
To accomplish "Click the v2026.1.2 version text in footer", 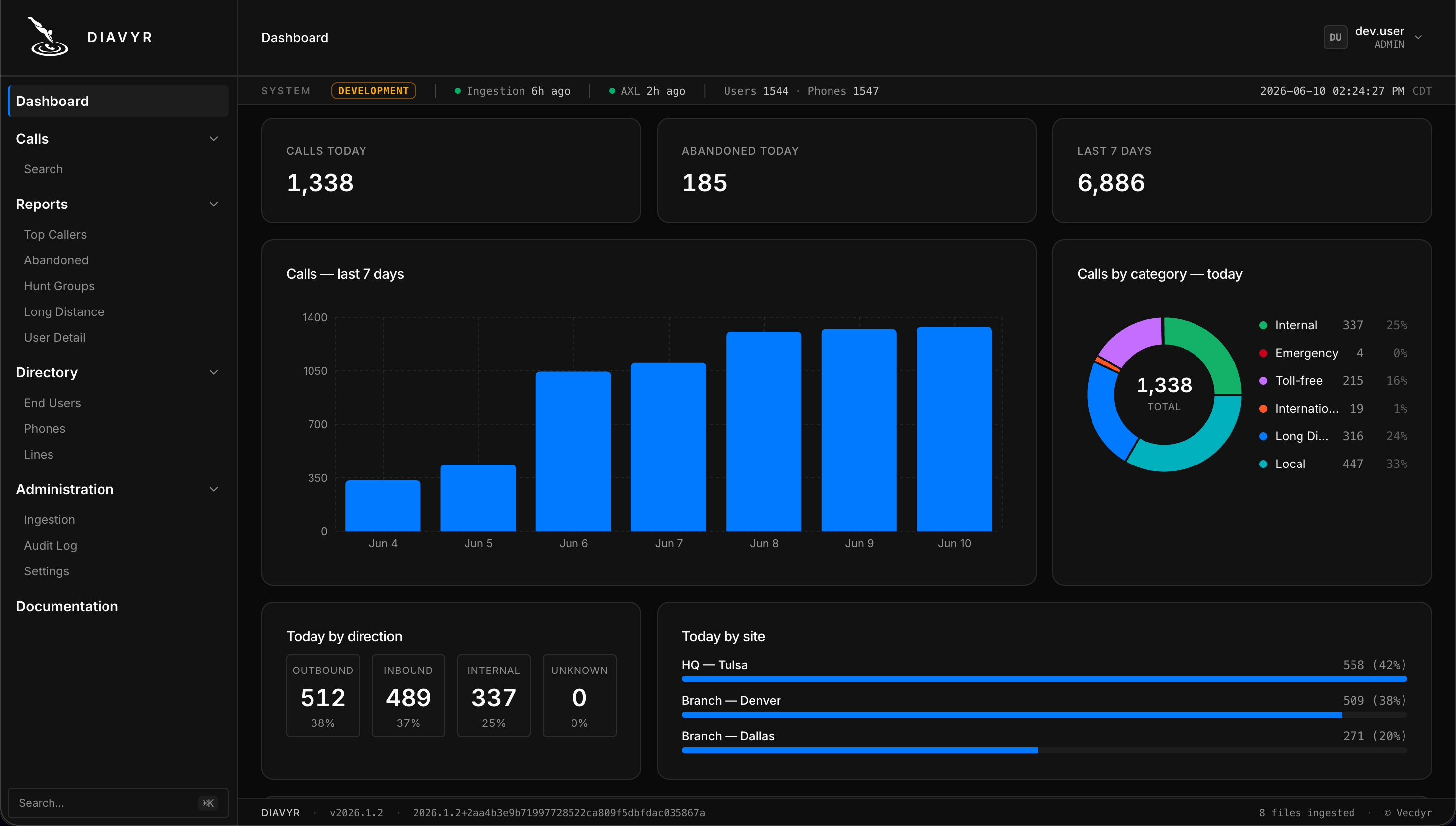I will tap(356, 813).
